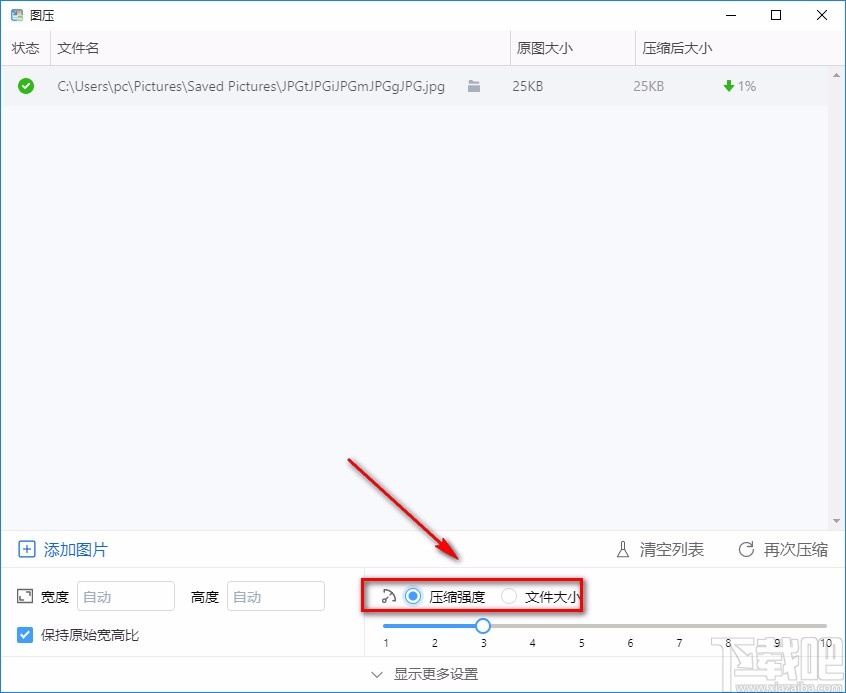Click the 压缩后大小 column header
The height and width of the screenshot is (693, 846).
[x=675, y=47]
